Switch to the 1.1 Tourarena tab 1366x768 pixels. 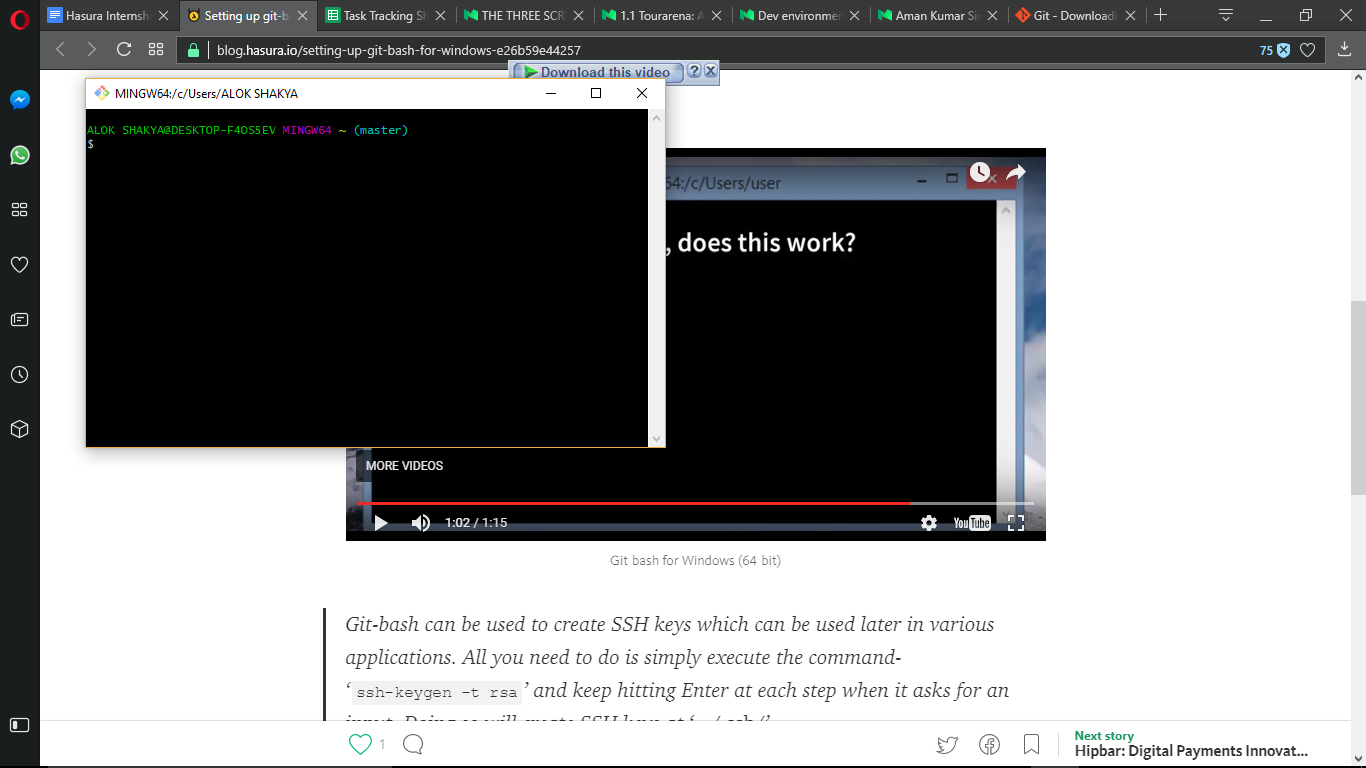pos(662,15)
